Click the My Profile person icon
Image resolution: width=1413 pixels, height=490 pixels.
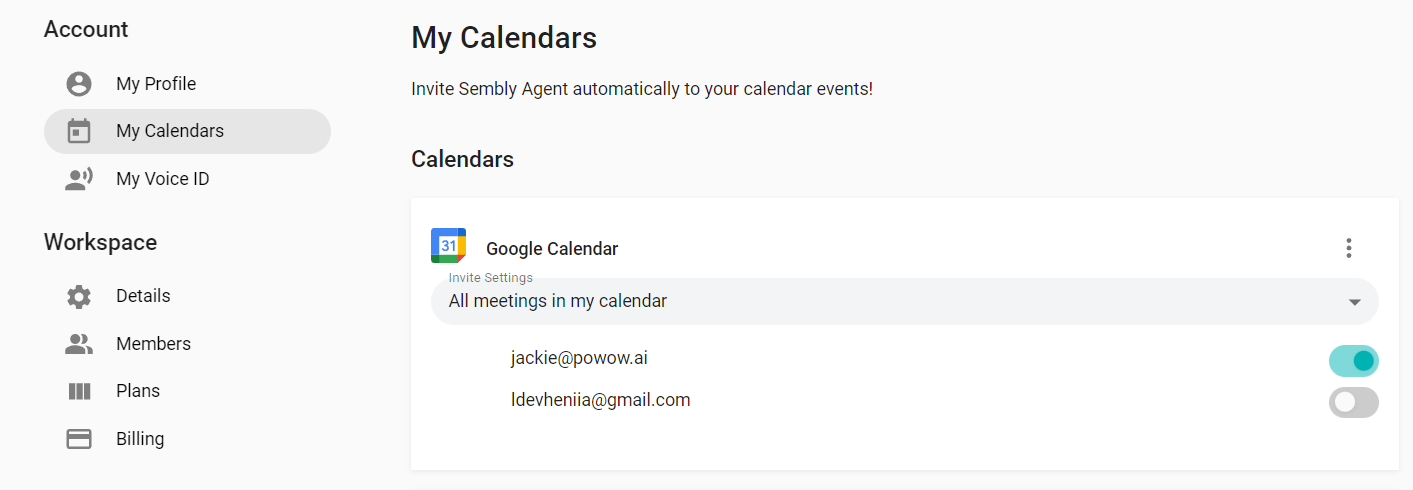tap(79, 84)
